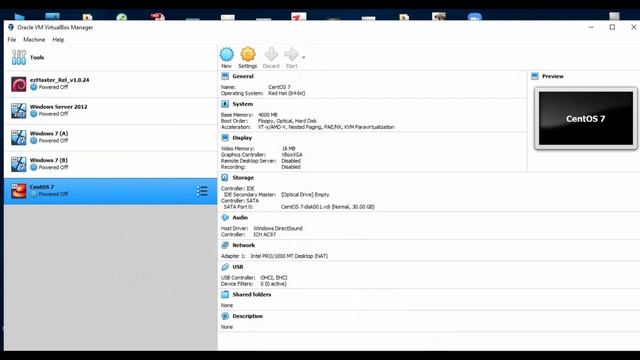
Task: Open the Storage settings header link
Action: (243, 178)
